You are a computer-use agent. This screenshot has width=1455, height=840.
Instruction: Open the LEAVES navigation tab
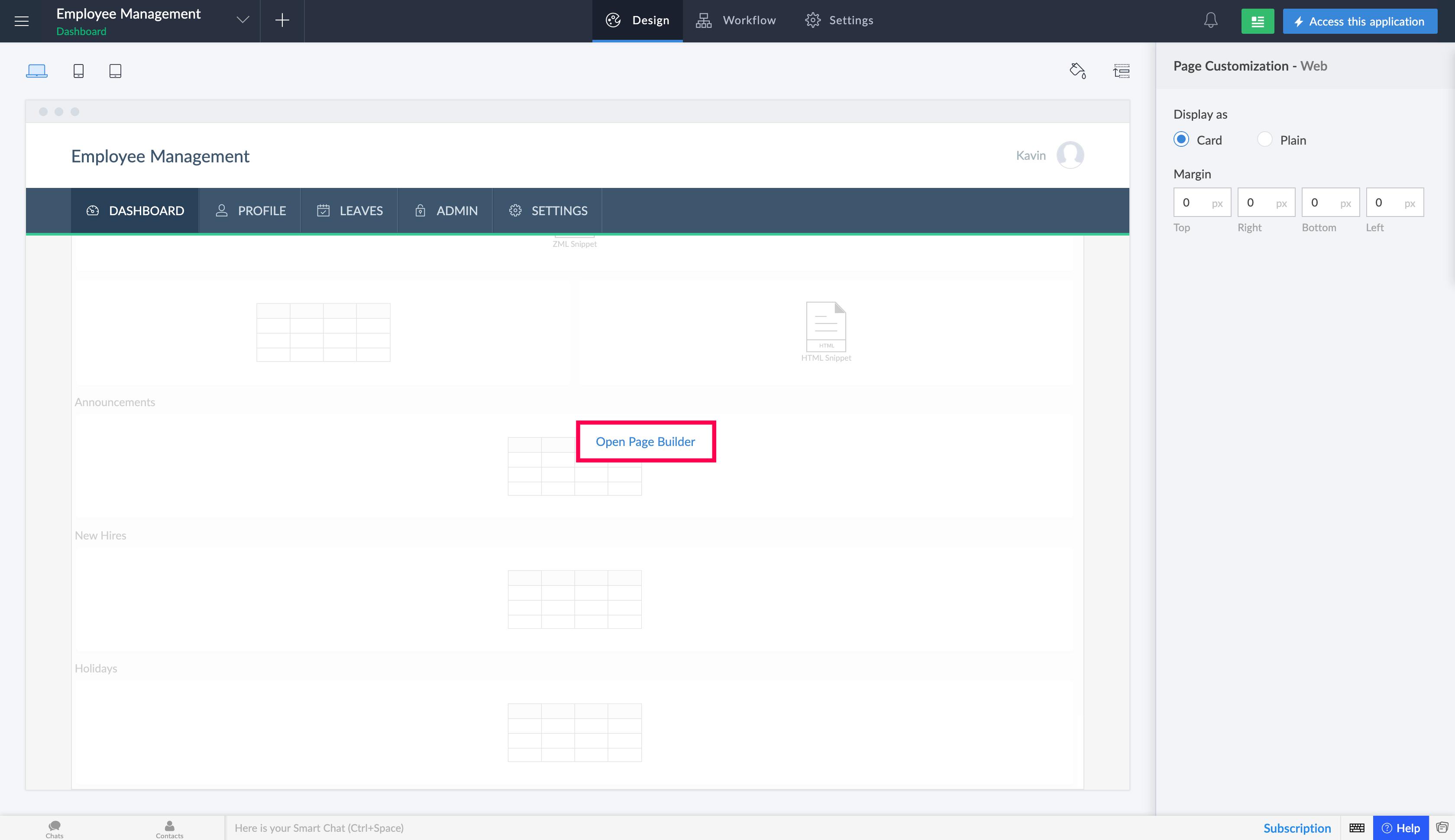click(x=349, y=210)
